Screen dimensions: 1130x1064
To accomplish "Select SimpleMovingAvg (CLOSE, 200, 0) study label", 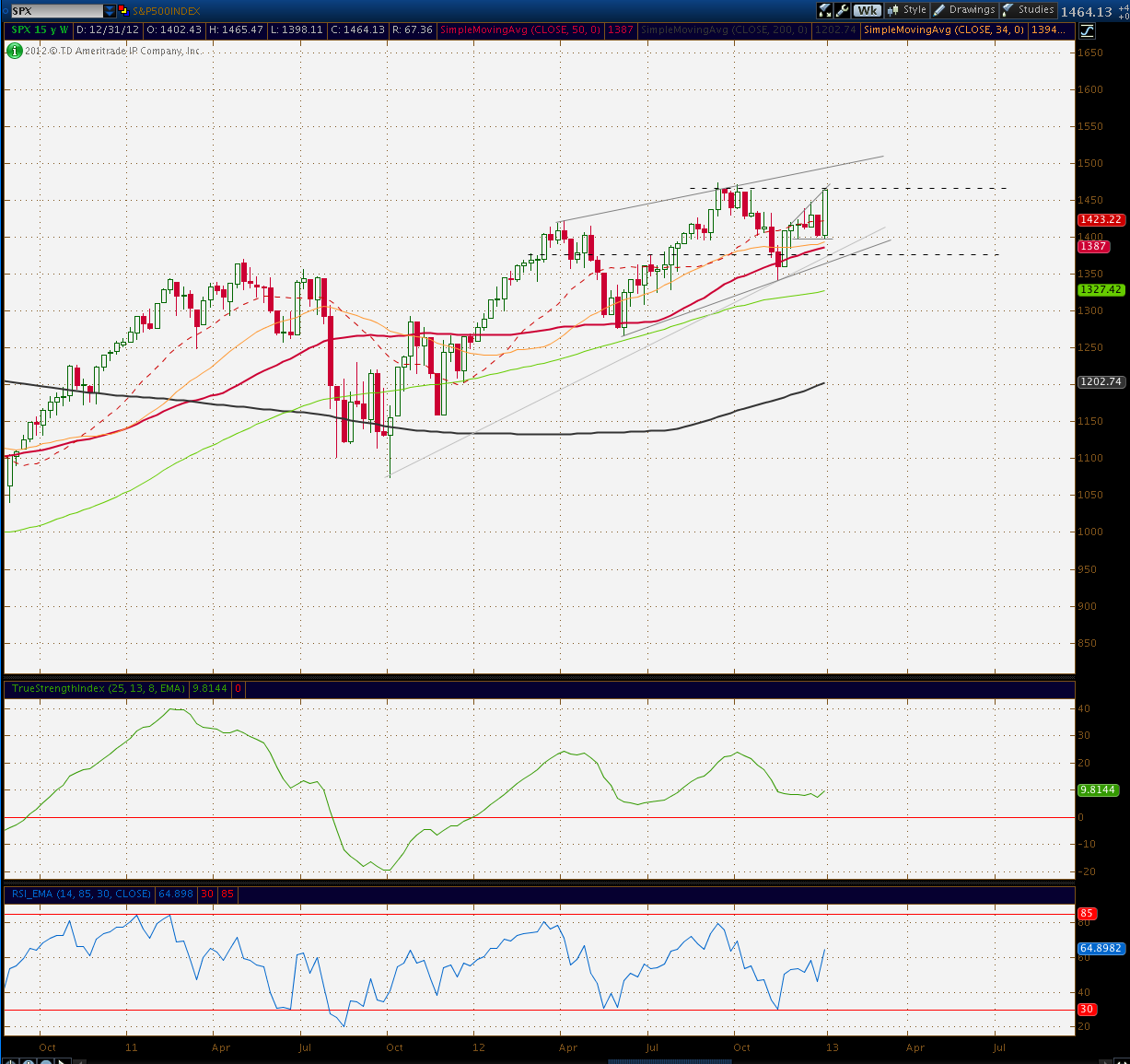I will point(724,30).
